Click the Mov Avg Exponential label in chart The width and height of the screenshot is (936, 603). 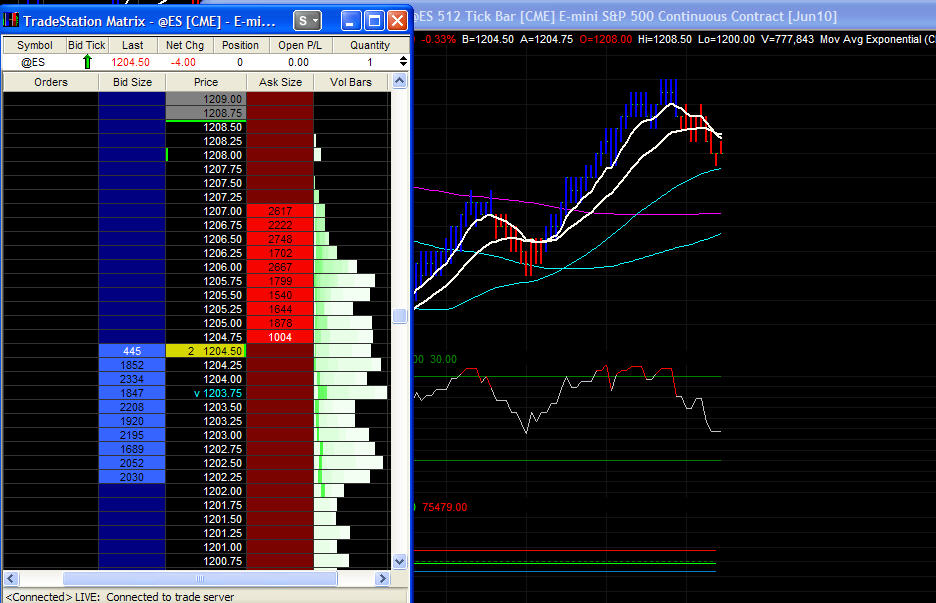[877, 39]
